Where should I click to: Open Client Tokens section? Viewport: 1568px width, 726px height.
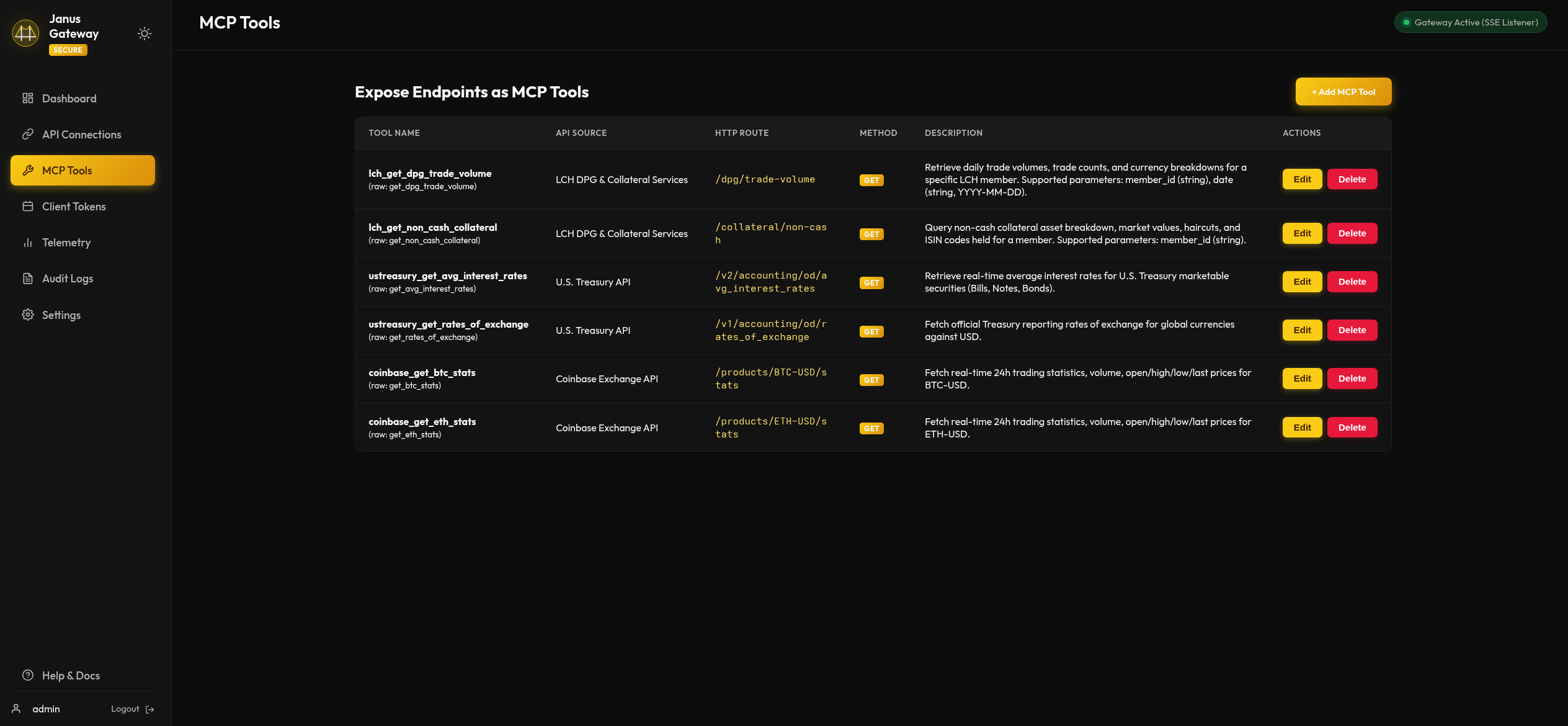82,206
